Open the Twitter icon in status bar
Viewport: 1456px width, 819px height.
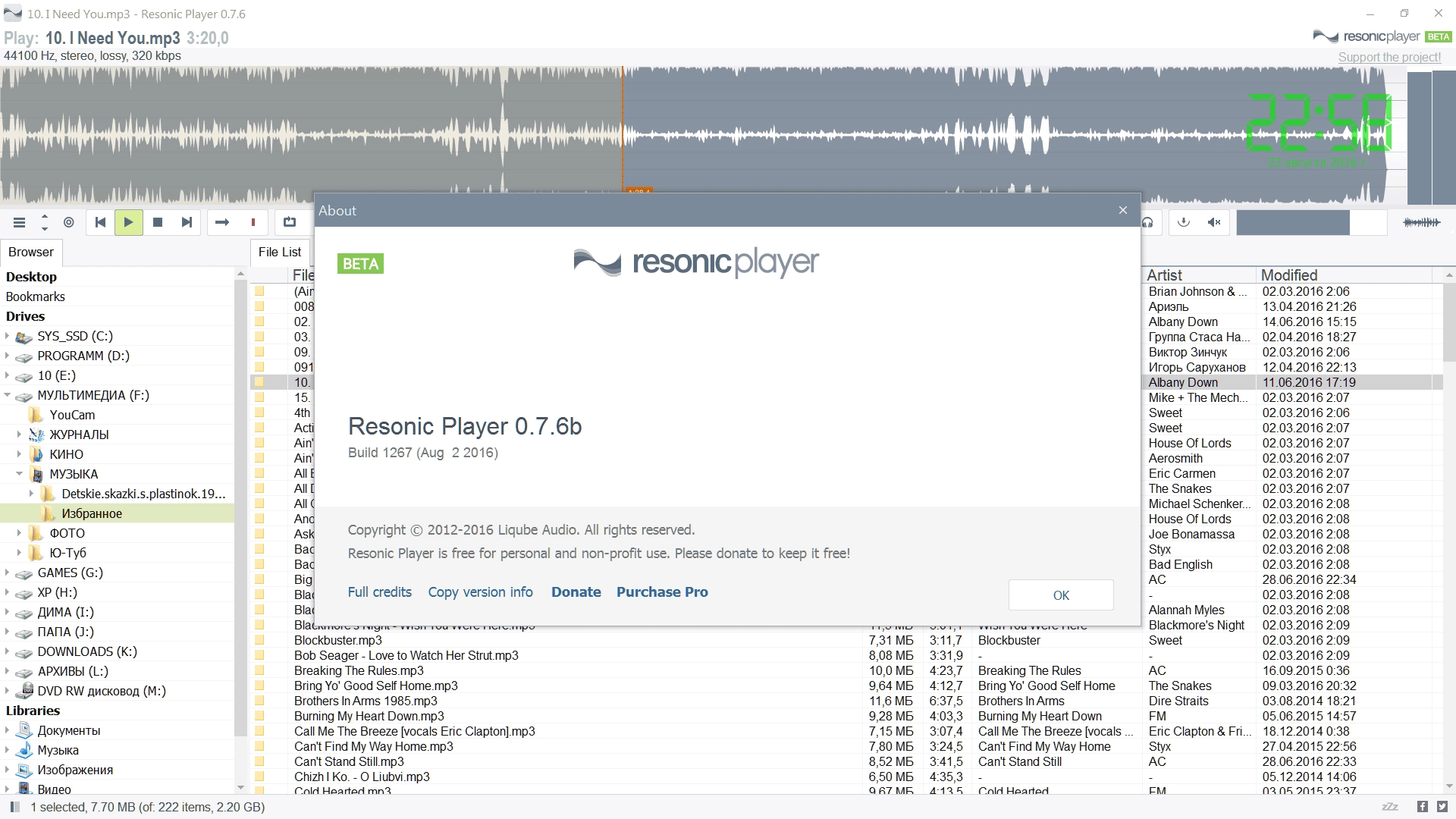click(1442, 807)
